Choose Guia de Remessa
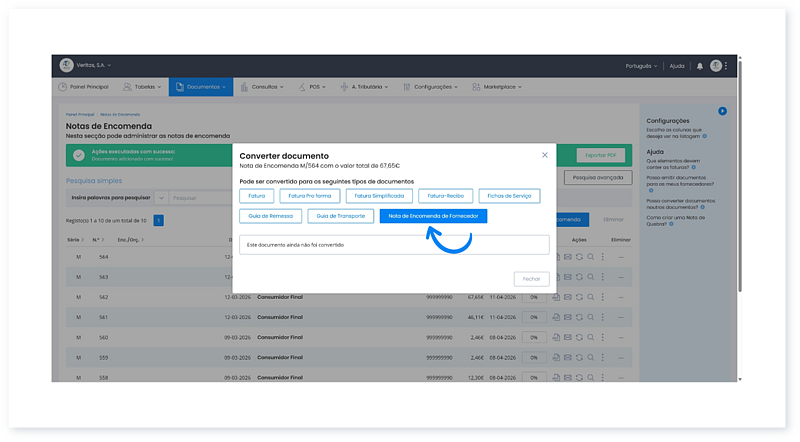The width and height of the screenshot is (800, 442). tap(270, 216)
